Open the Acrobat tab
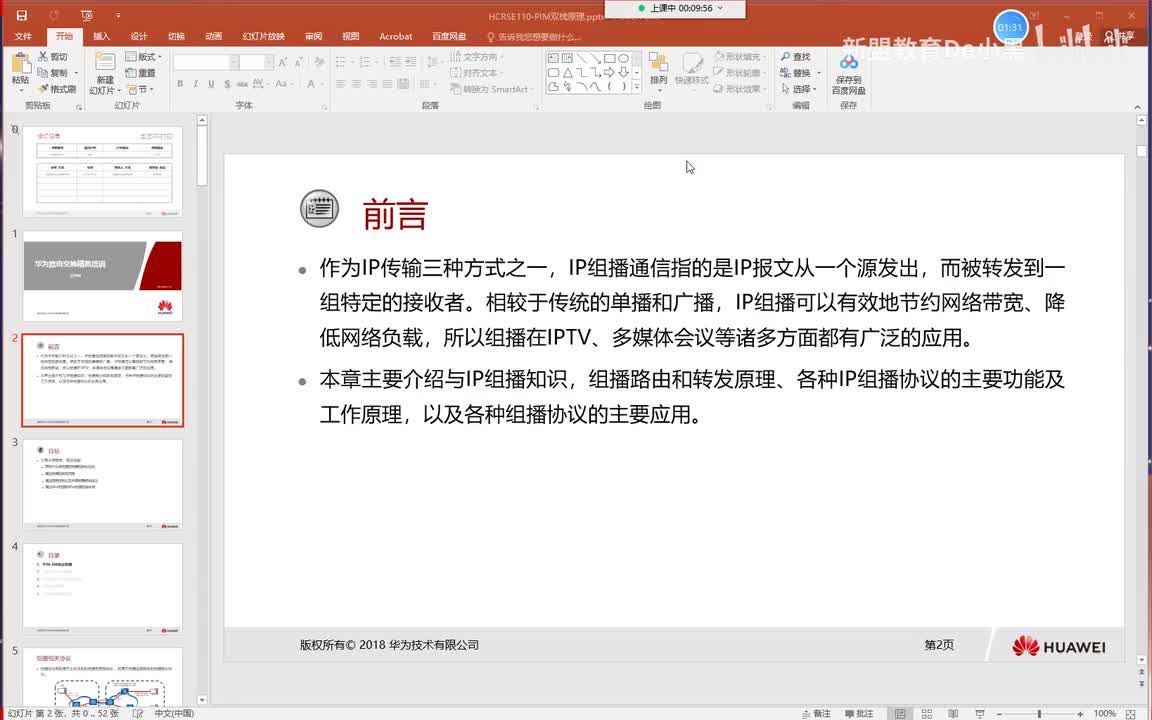 click(396, 36)
